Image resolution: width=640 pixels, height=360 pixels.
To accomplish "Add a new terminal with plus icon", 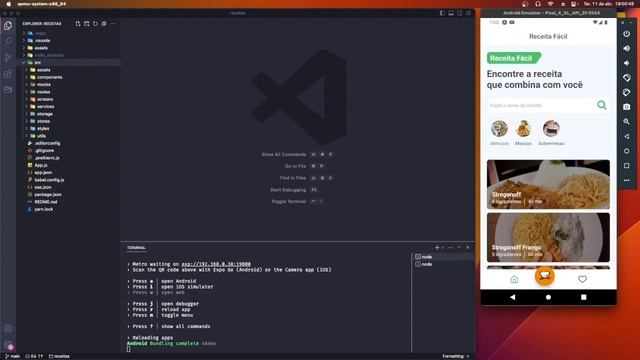I will 437,247.
